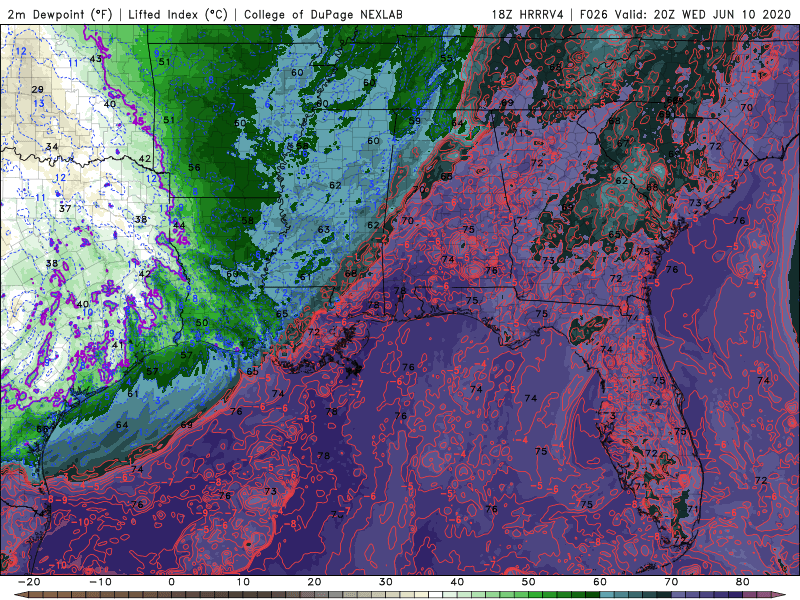Click the 40 tick label on the color scale
Viewport: 800px width, 600px height.
coord(457,582)
